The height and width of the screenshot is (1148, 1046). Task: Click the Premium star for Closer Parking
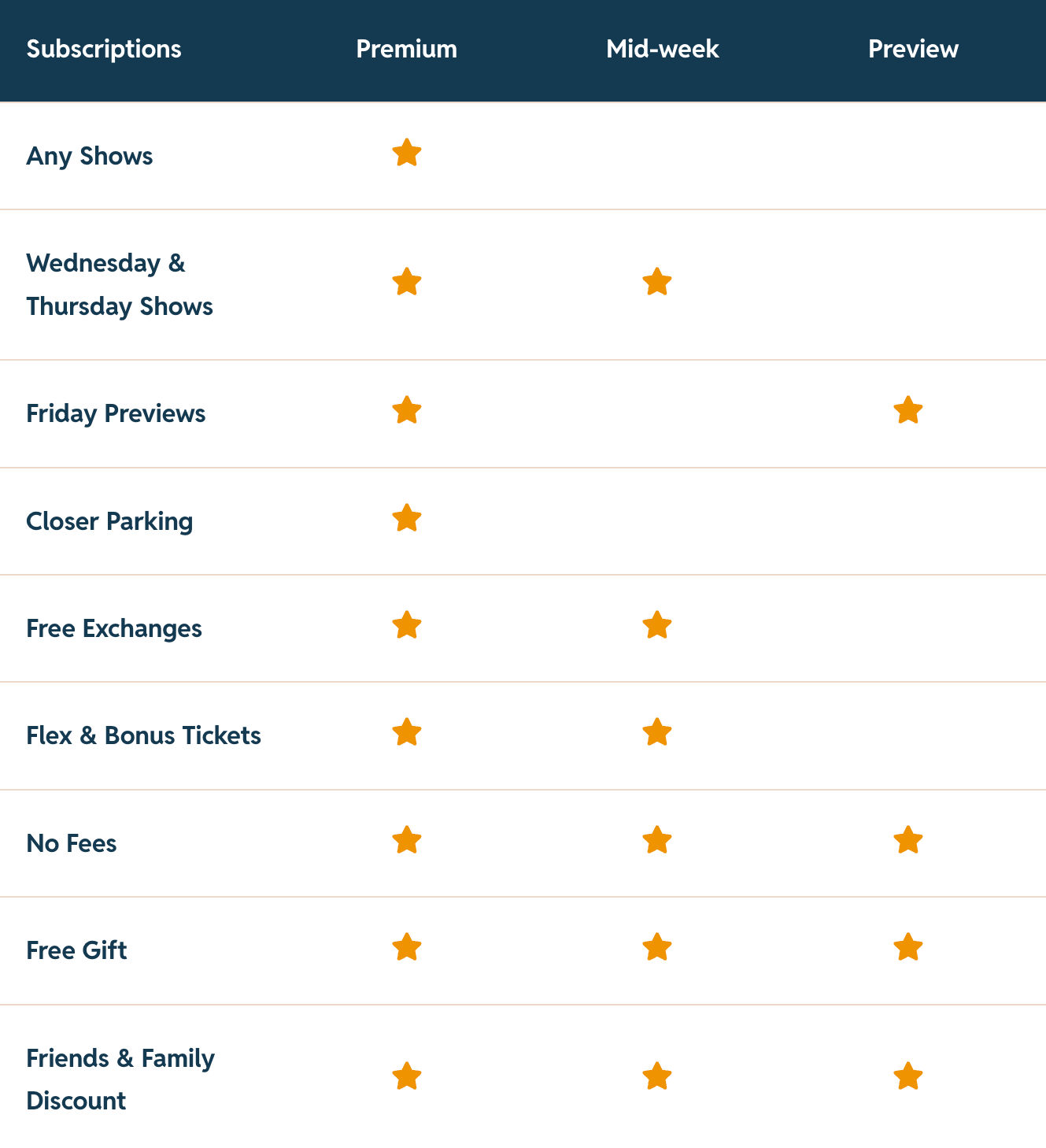[x=407, y=518]
